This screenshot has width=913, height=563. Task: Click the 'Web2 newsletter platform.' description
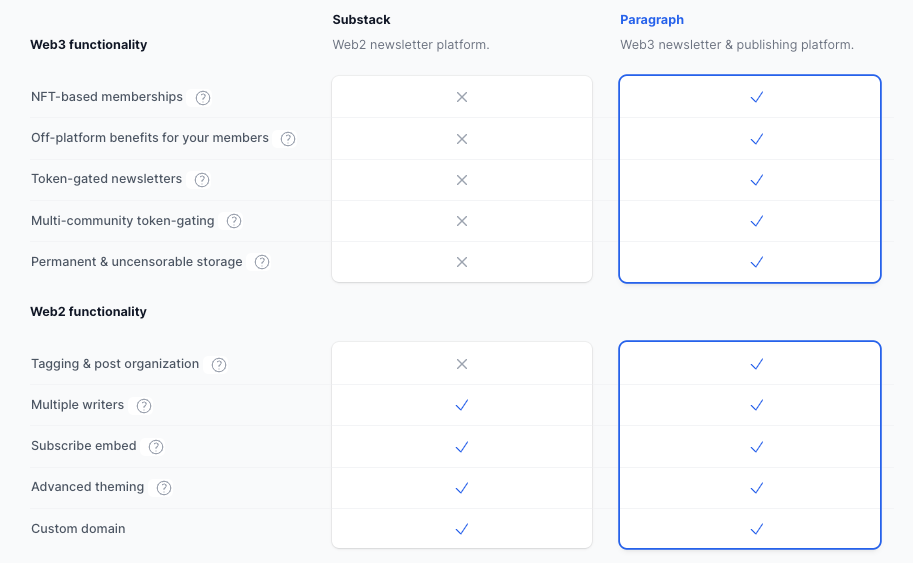[411, 45]
